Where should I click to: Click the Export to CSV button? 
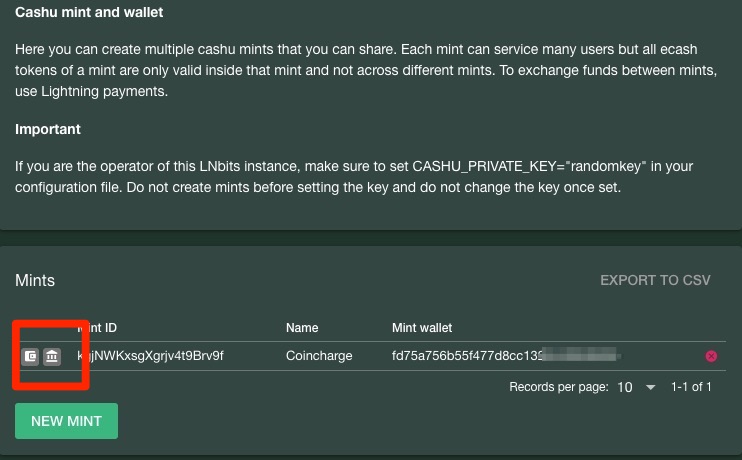(x=655, y=280)
